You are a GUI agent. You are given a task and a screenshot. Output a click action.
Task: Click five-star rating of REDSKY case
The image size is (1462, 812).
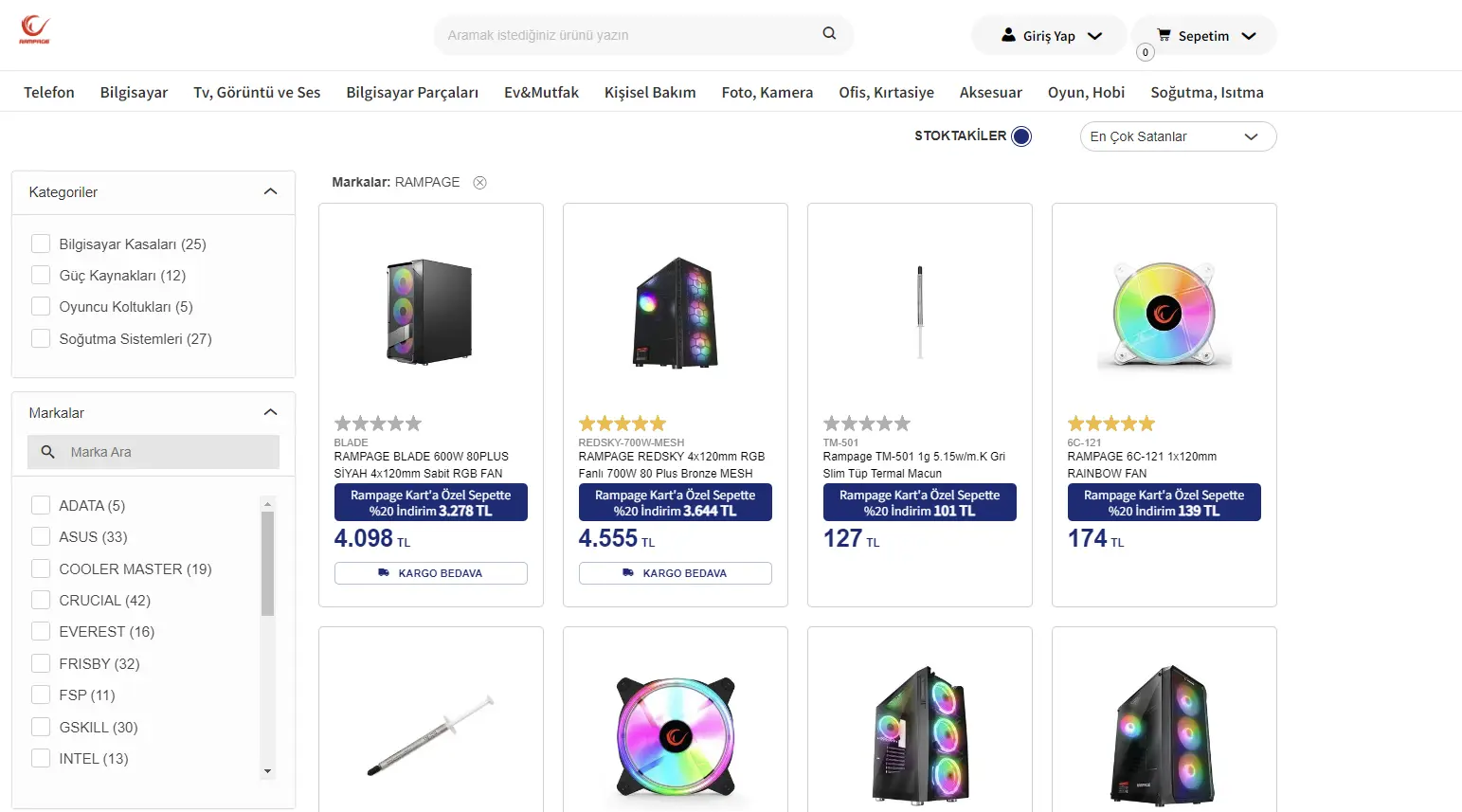tap(623, 424)
